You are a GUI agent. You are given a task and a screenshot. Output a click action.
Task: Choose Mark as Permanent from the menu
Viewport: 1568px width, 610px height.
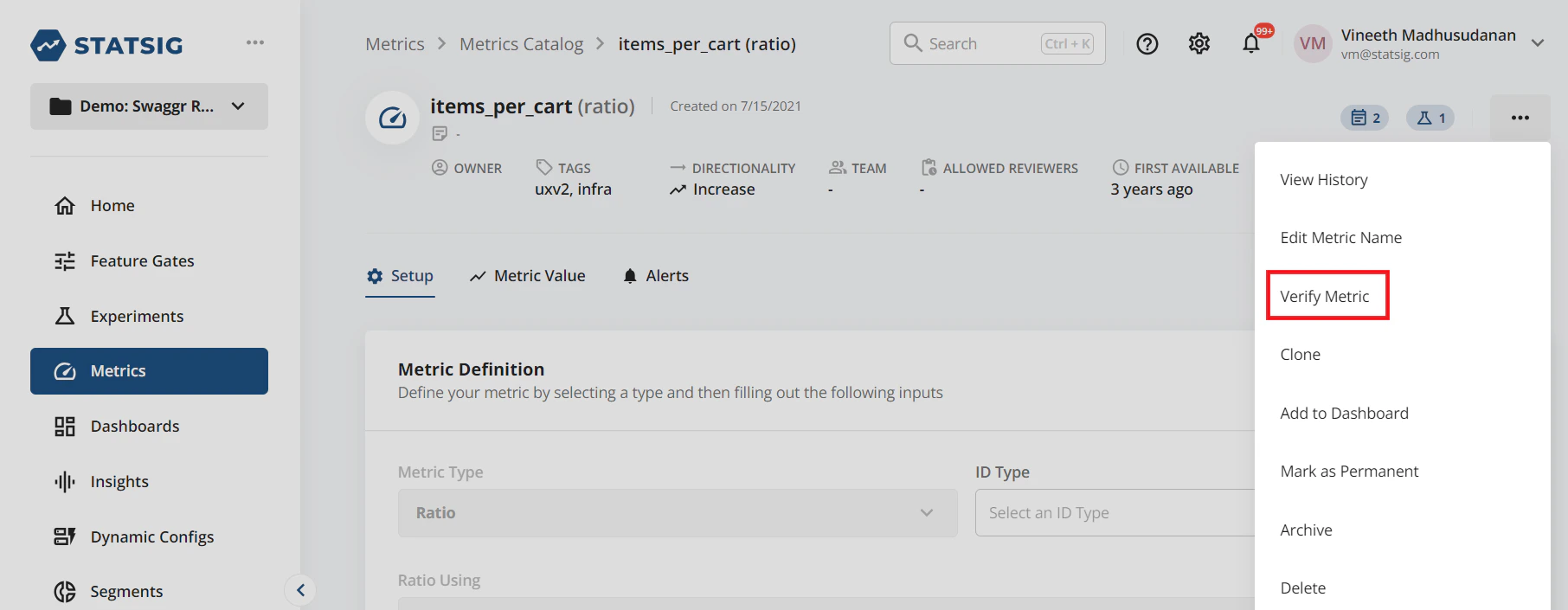[x=1402, y=472]
